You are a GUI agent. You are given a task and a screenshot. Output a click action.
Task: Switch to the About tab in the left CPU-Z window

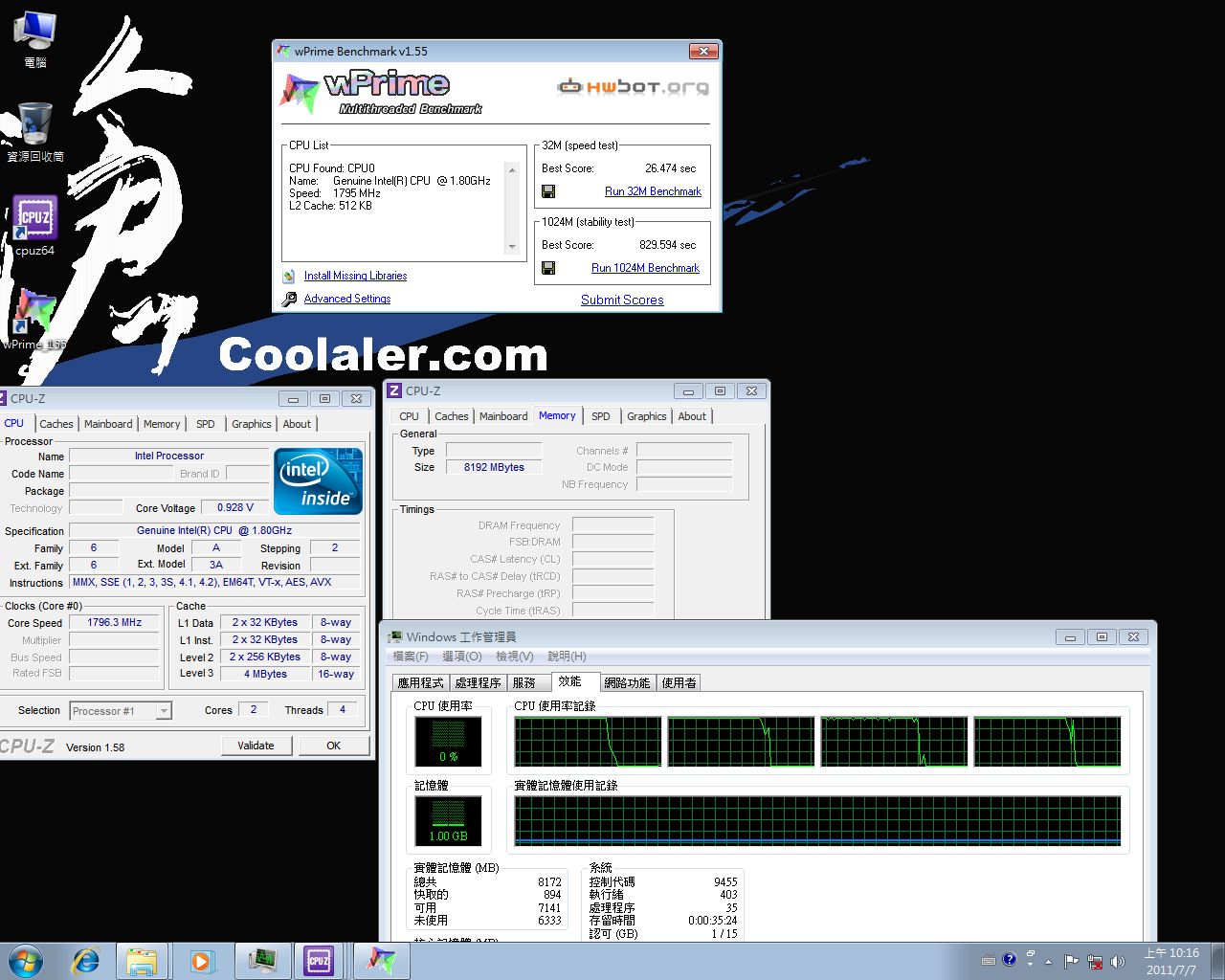(297, 424)
